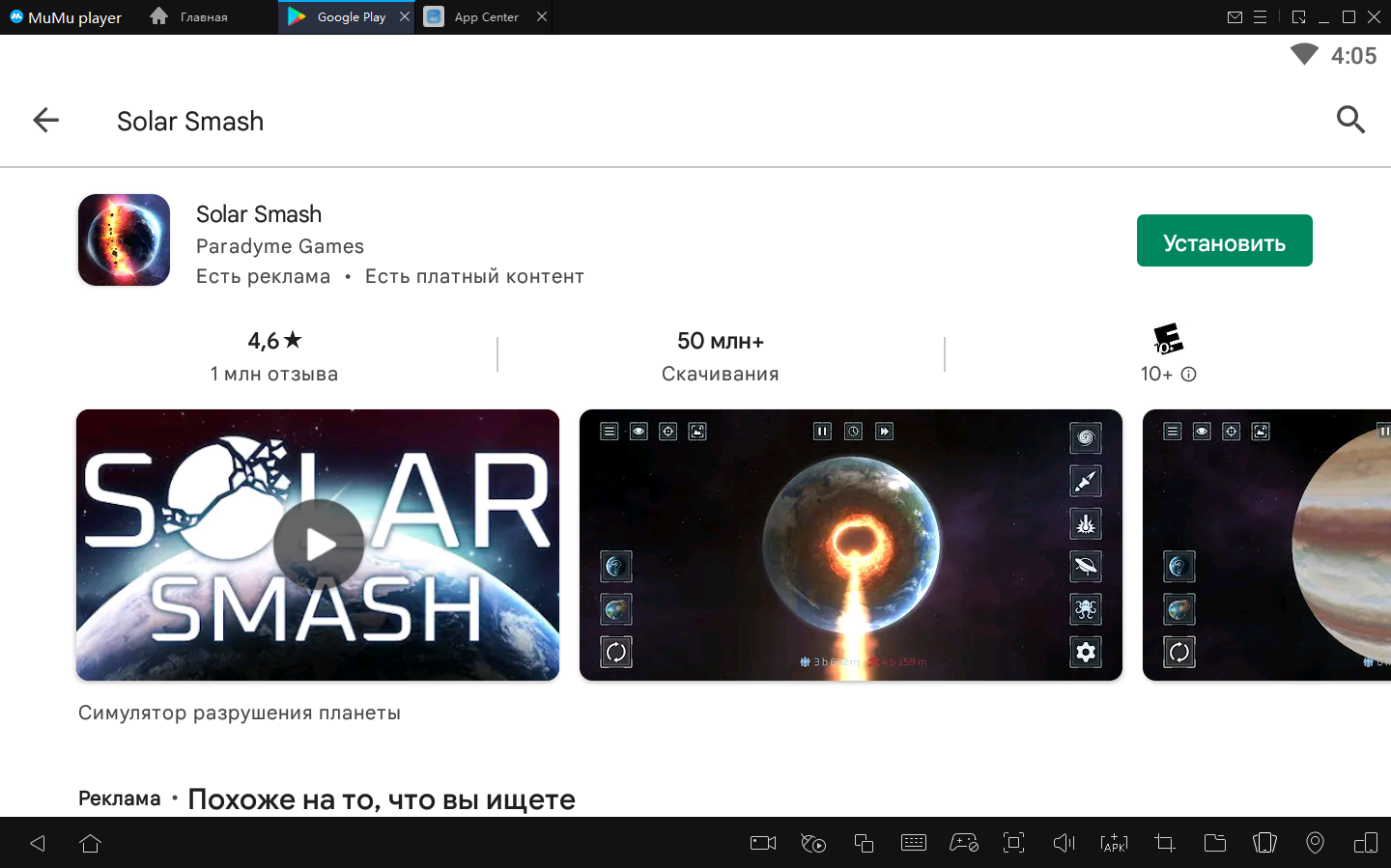Play the Solar Smash trailer video
The height and width of the screenshot is (868, 1391).
(318, 545)
